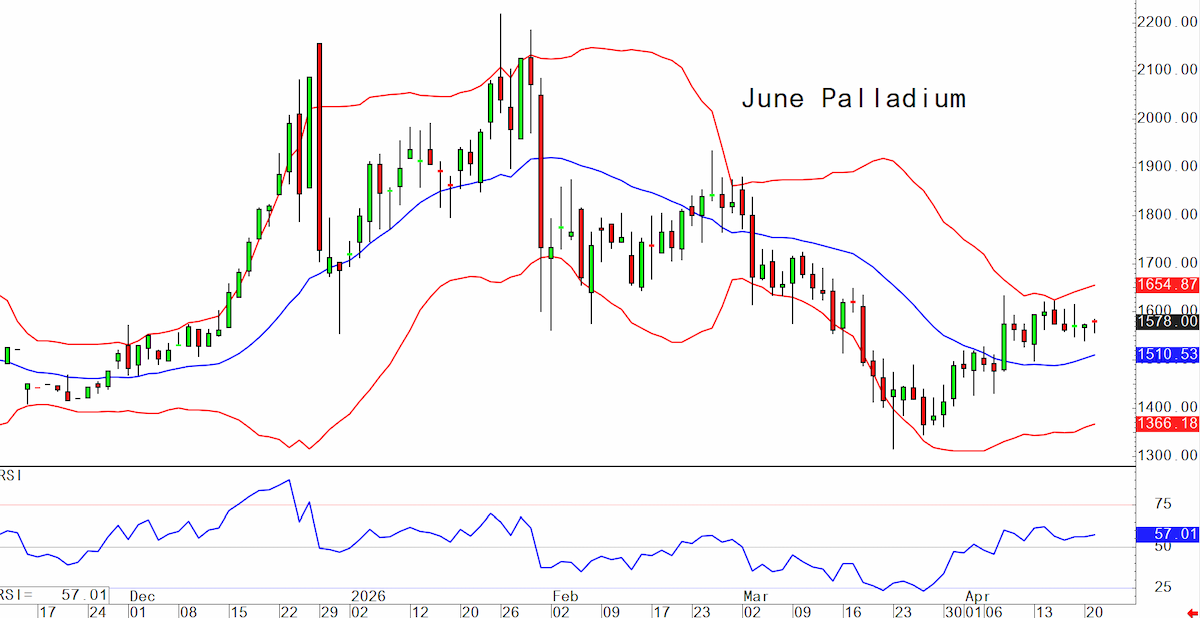Image resolution: width=1200 pixels, height=618 pixels.
Task: Click the RSI panel title
Action: point(11,474)
